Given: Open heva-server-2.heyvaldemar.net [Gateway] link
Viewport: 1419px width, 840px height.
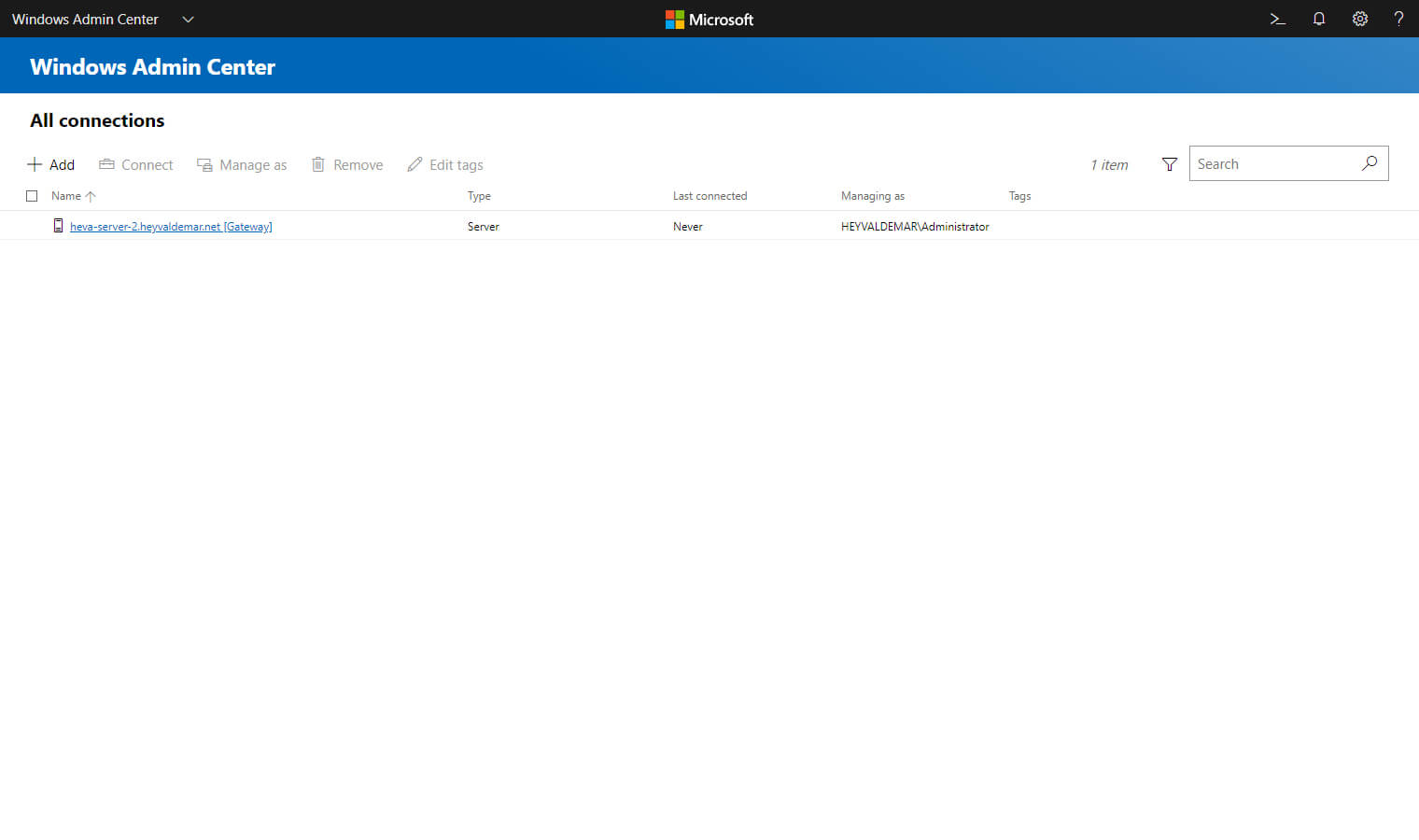Looking at the screenshot, I should (171, 227).
